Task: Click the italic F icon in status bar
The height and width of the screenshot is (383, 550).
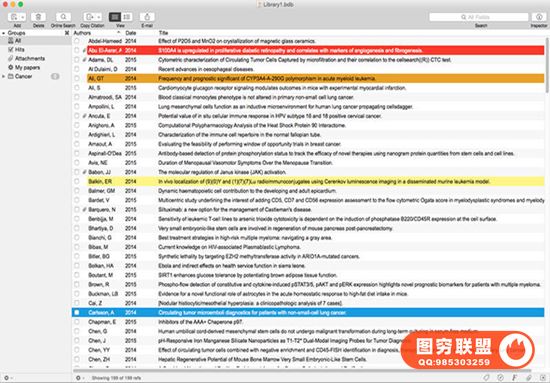Action: coord(514,377)
